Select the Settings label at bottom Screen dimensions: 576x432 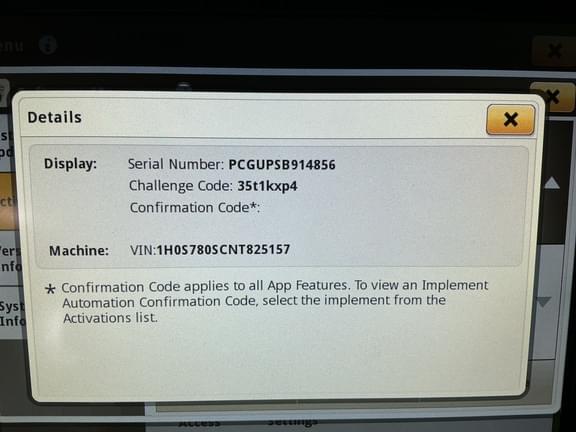pos(293,422)
